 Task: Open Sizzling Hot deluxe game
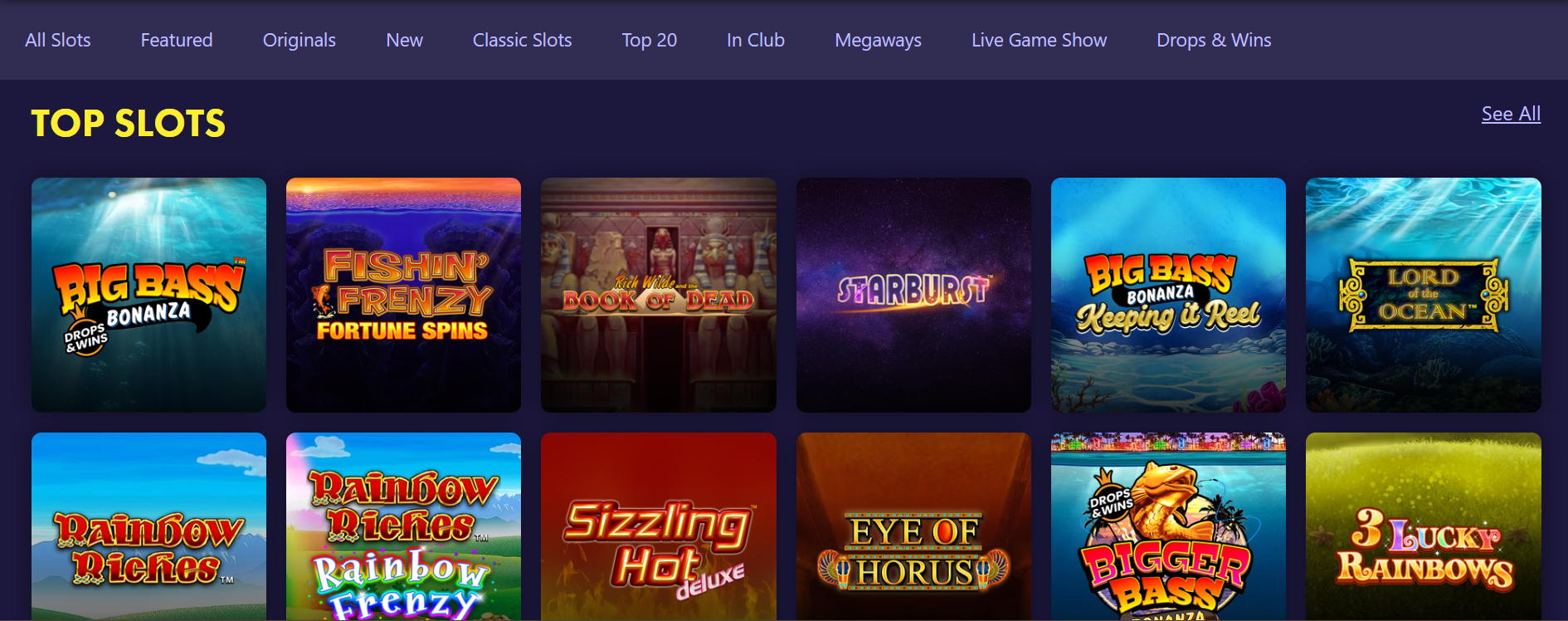pyautogui.click(x=659, y=526)
